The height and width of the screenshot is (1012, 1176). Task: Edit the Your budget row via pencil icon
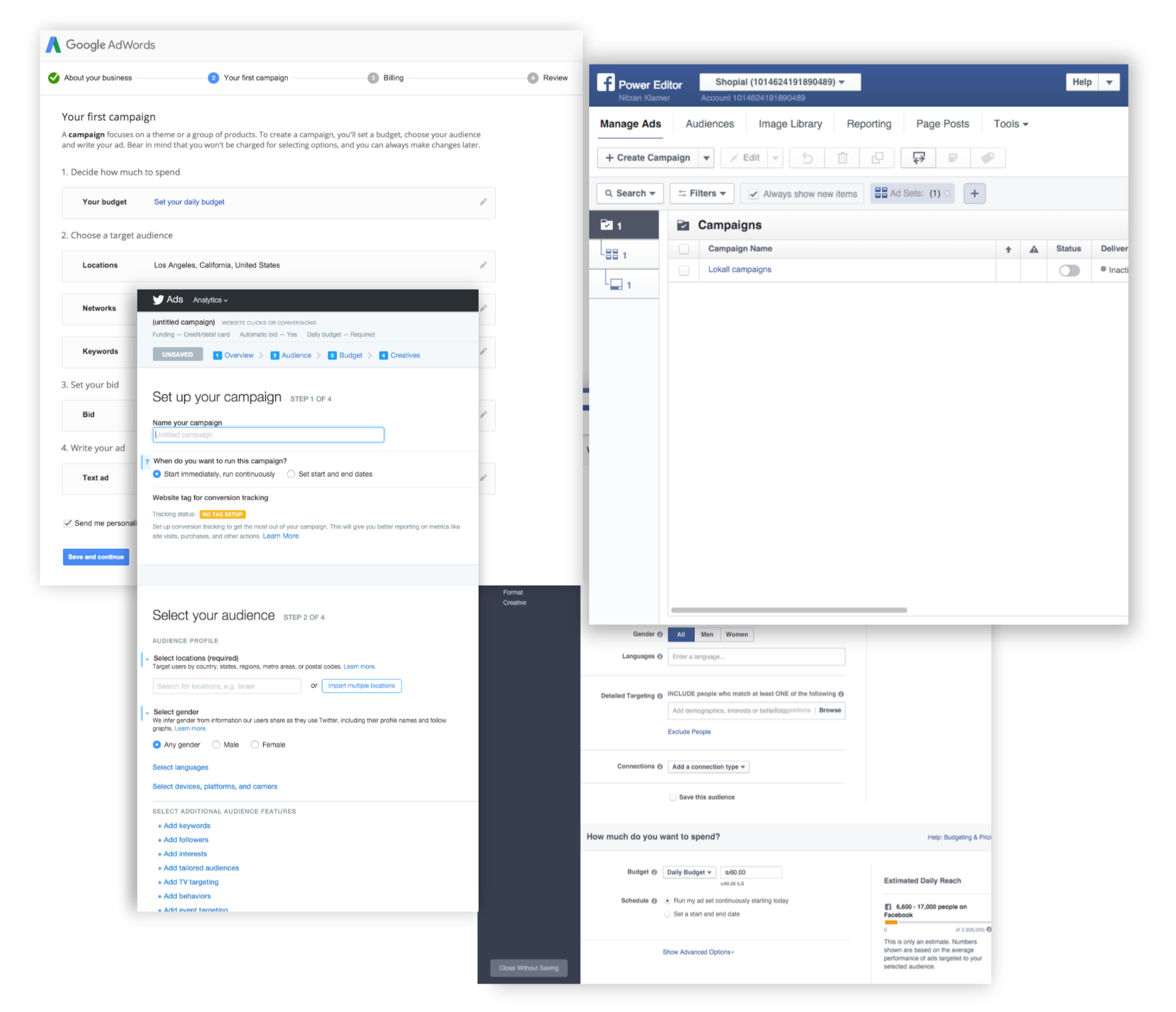(483, 202)
